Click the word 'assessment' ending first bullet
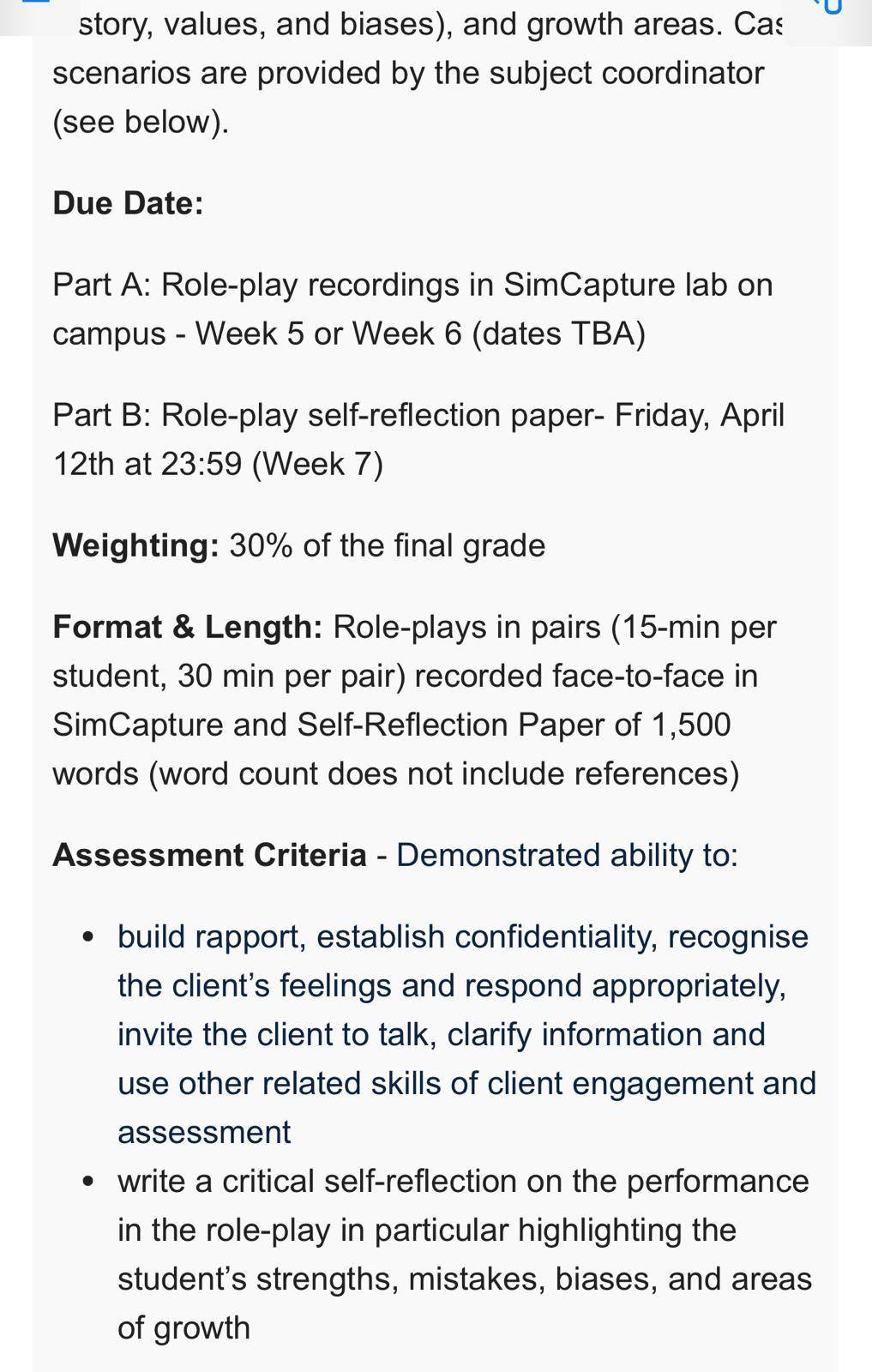 point(204,1132)
